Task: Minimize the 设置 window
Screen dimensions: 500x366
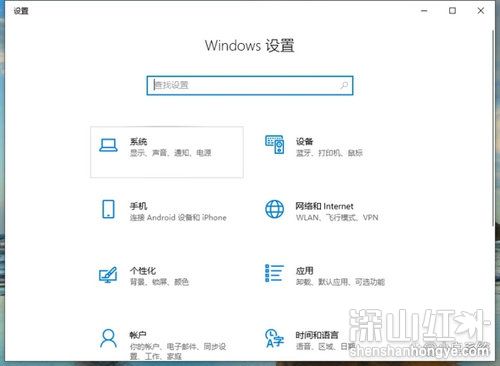Action: pos(424,11)
